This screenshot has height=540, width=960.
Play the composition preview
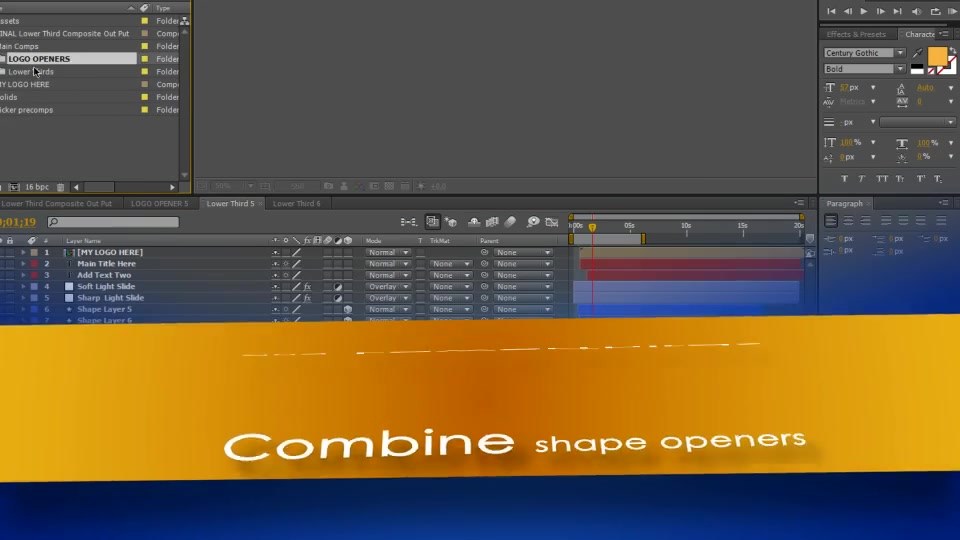pos(864,11)
